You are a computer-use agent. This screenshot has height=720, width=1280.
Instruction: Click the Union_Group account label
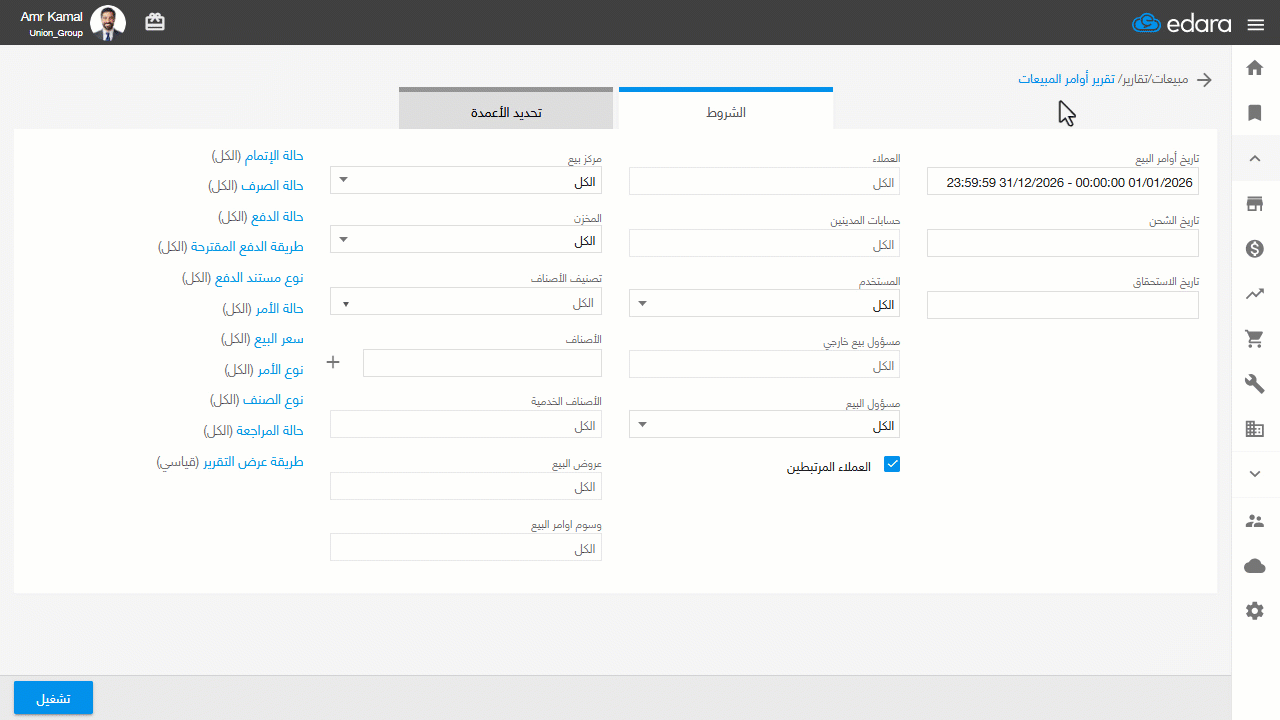click(56, 33)
